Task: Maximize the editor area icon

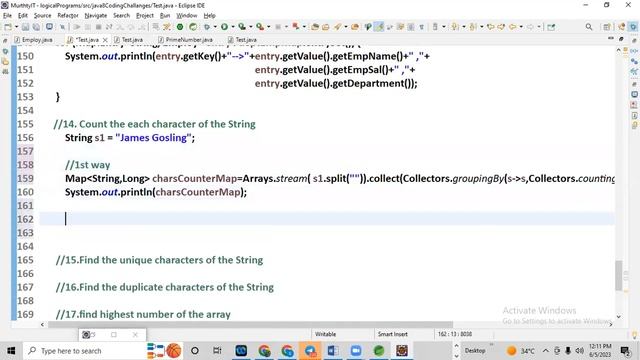Action: pyautogui.click(x=621, y=38)
